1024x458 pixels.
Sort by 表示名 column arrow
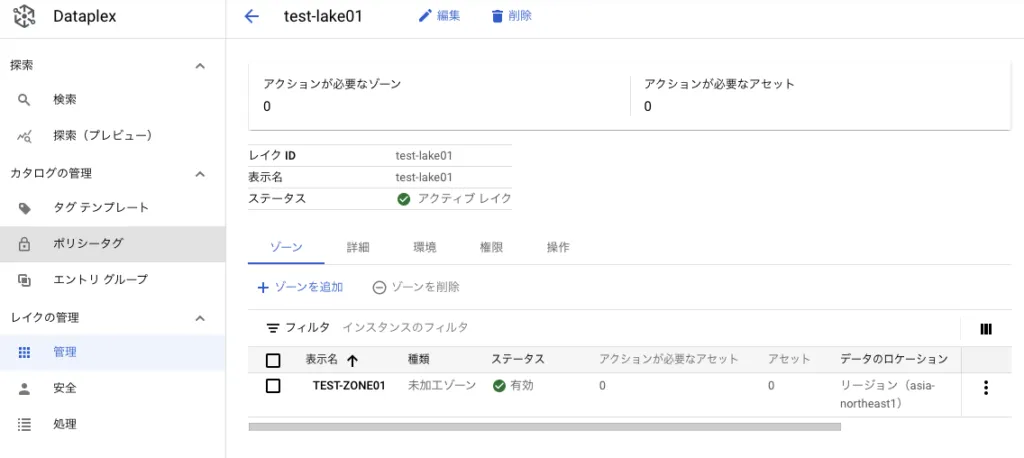353,360
